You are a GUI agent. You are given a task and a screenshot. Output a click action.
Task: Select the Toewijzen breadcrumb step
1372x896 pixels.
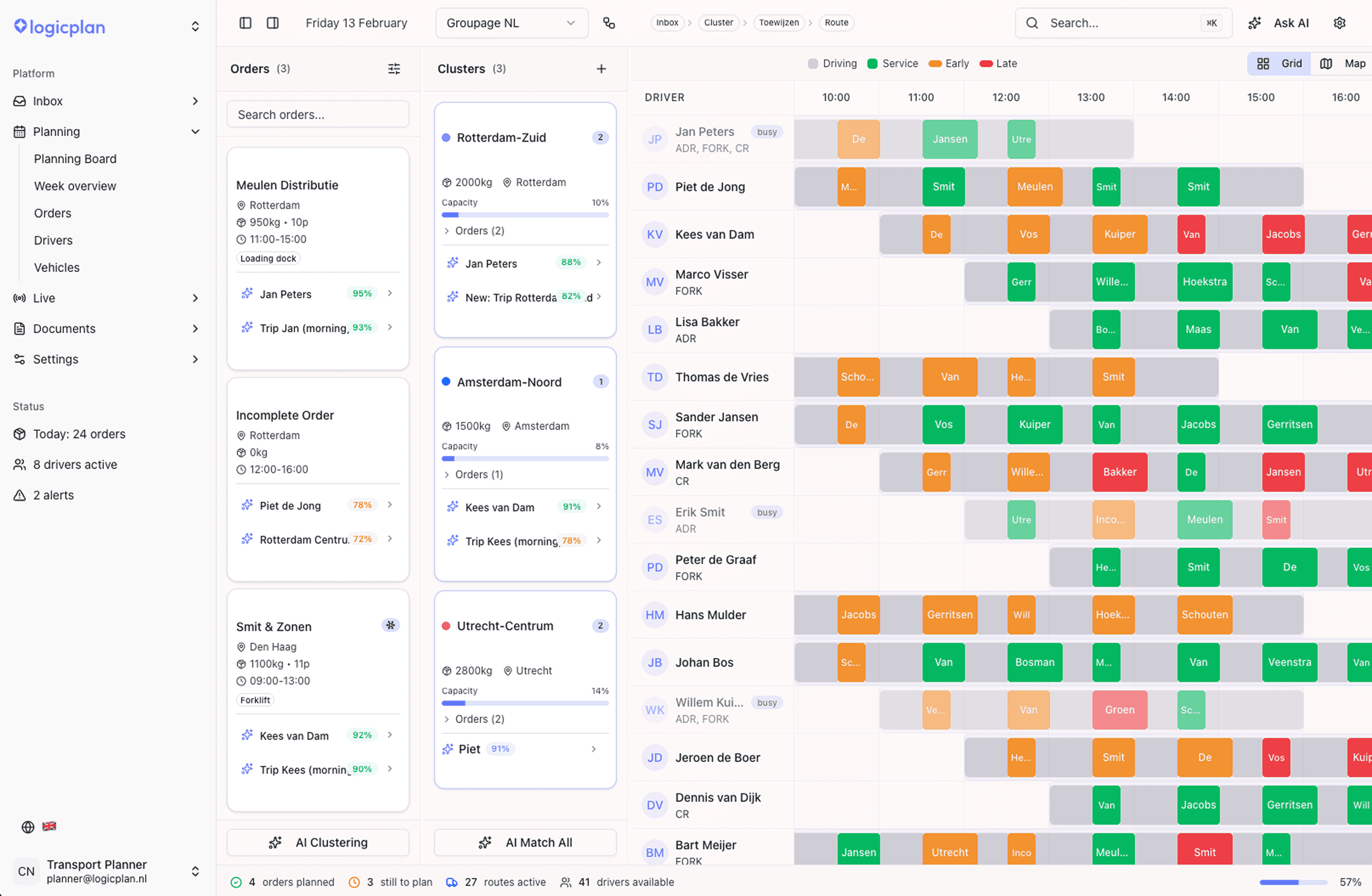pos(778,23)
